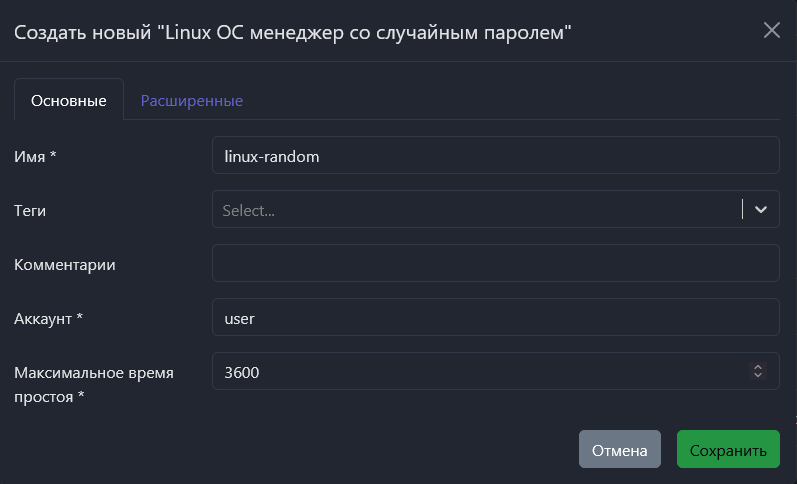The height and width of the screenshot is (484, 797).
Task: Increase Максимальное время простоя with up arrow
Action: (x=758, y=366)
